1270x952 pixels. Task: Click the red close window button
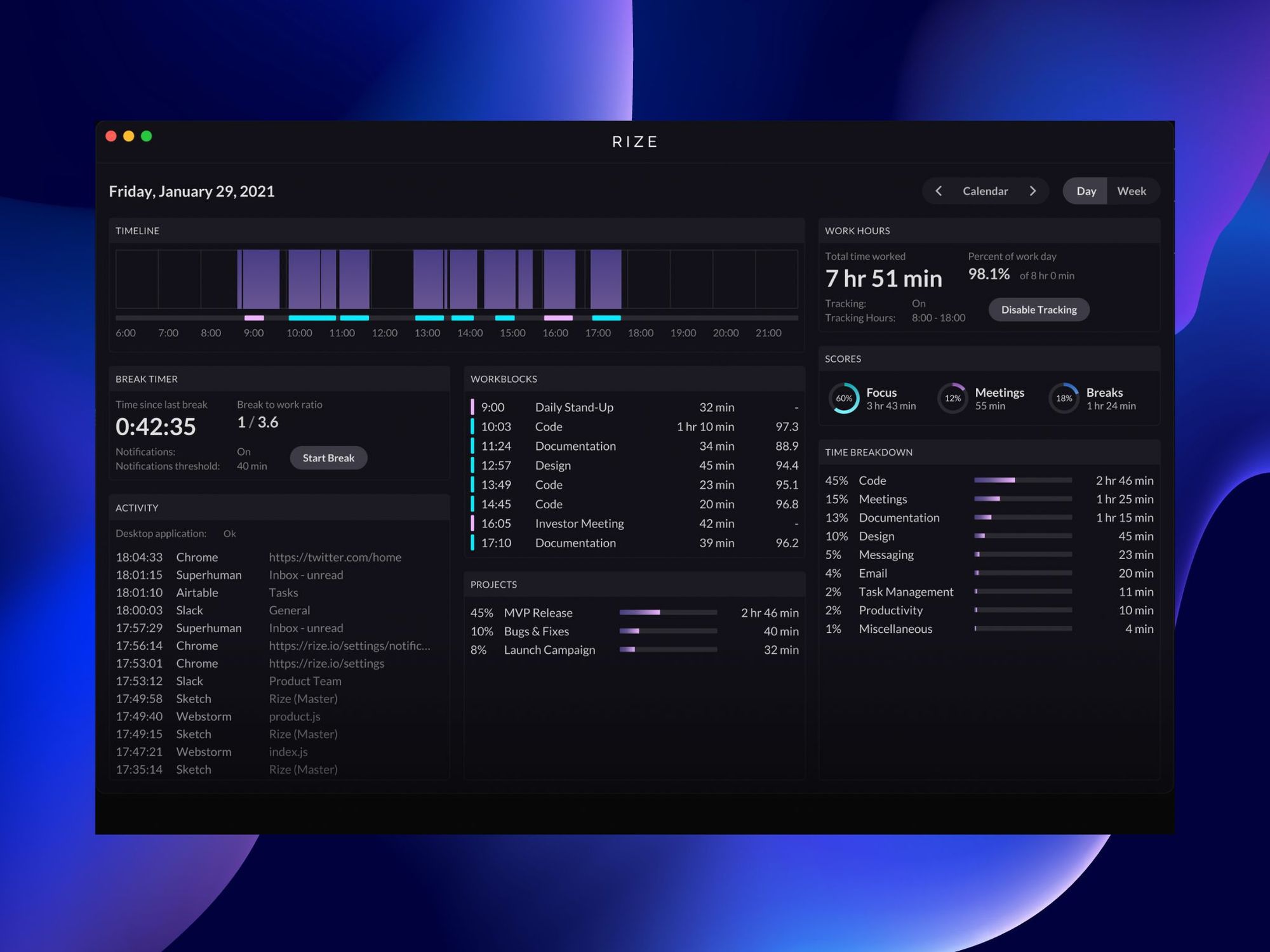111,136
